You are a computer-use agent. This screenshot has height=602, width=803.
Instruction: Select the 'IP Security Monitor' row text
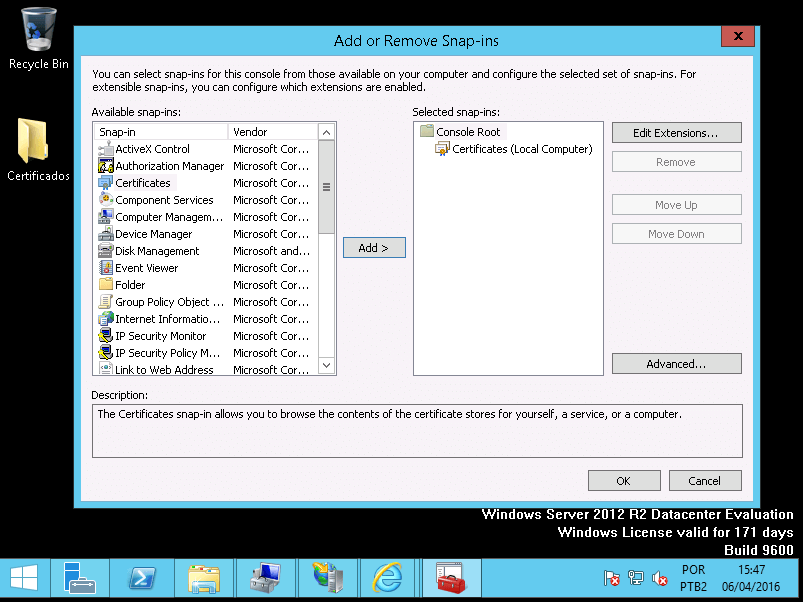coord(161,336)
